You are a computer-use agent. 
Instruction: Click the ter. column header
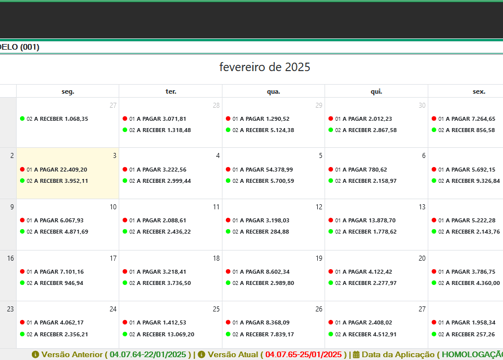(171, 91)
